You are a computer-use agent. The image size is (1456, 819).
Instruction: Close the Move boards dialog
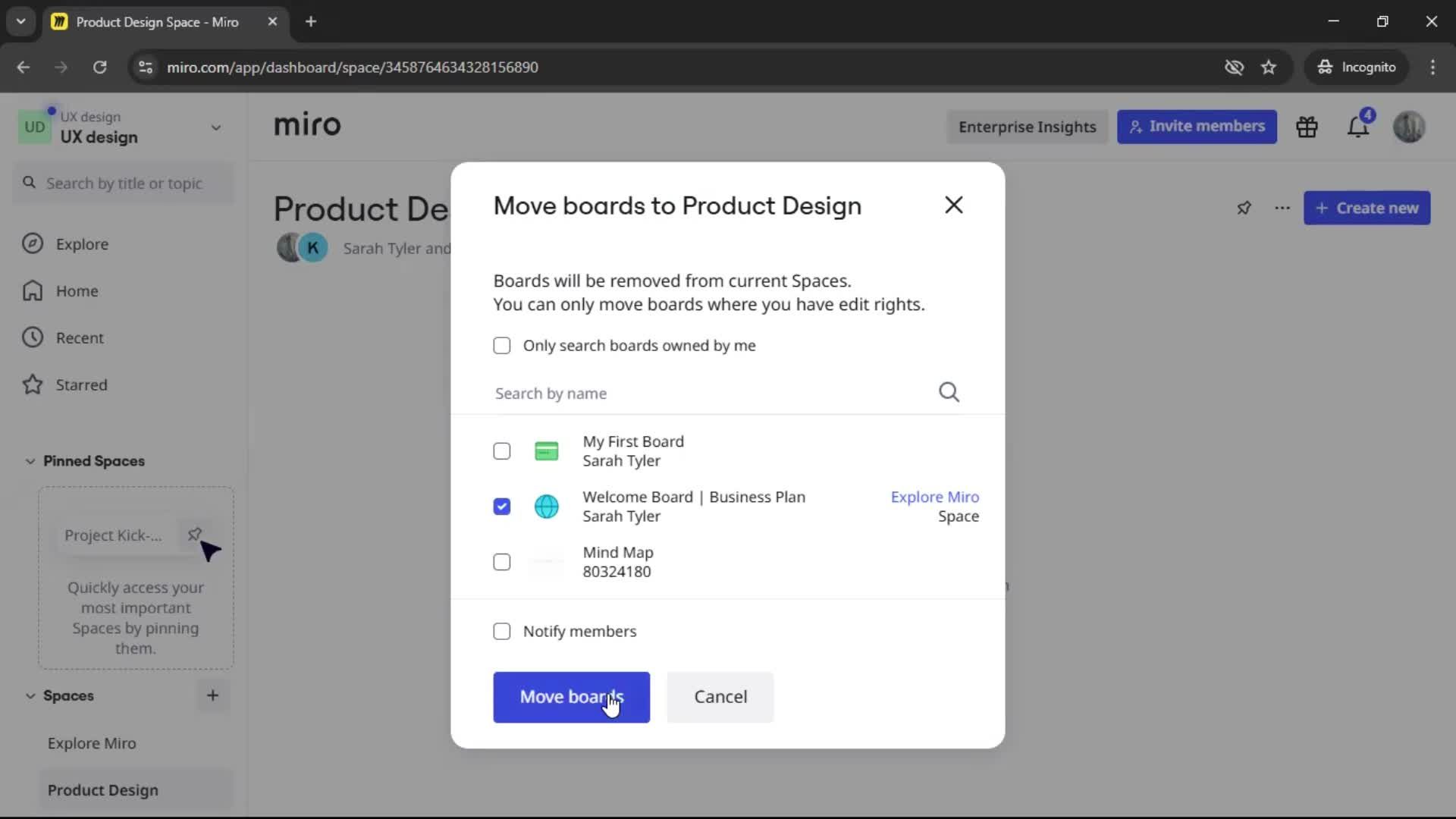pos(953,205)
